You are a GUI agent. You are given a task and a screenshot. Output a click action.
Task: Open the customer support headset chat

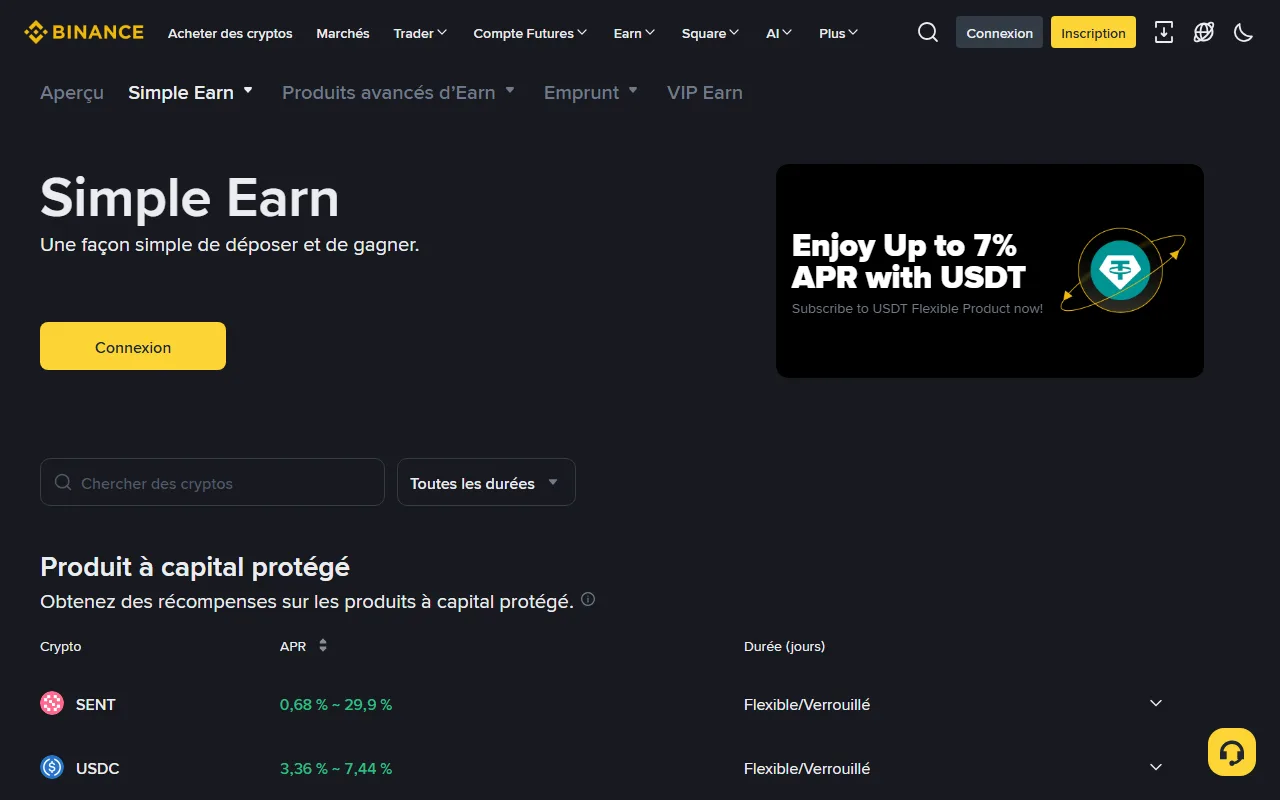pos(1232,752)
